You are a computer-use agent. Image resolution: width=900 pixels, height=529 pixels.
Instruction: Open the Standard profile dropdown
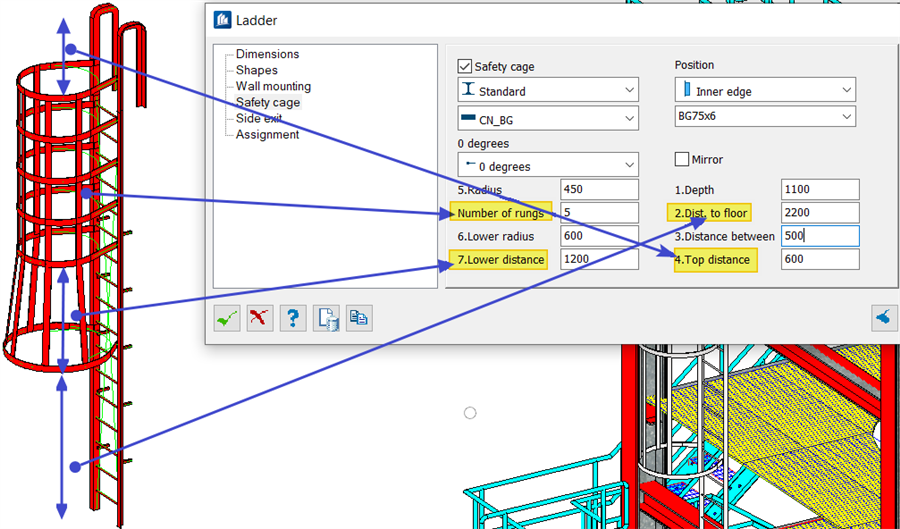click(x=548, y=91)
